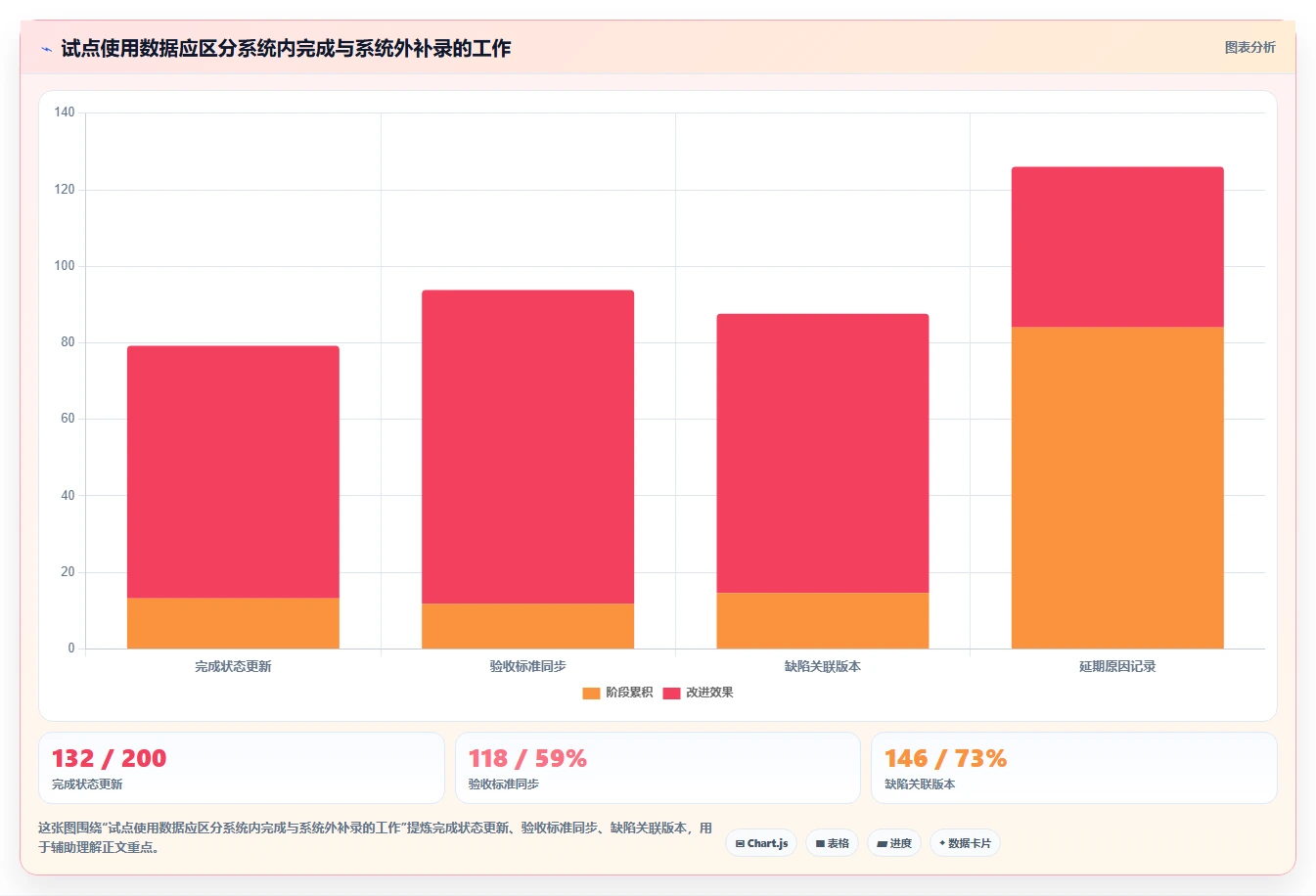Click the 延期原因记录 x-axis label
1316x896 pixels.
pos(1117,666)
